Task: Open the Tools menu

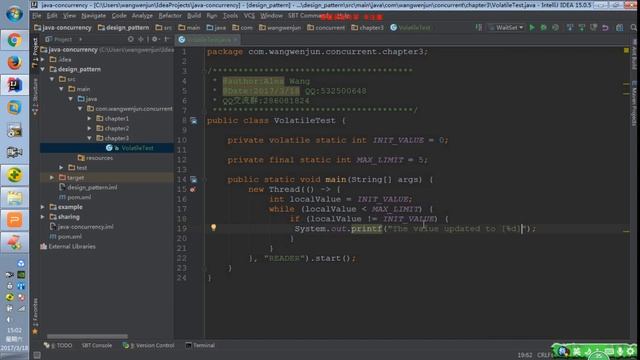Action: point(230,16)
